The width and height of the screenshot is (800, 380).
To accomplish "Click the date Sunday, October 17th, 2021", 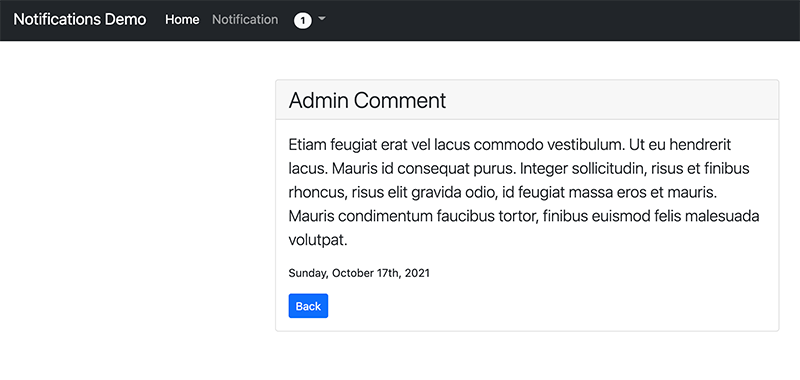I will coord(359,273).
